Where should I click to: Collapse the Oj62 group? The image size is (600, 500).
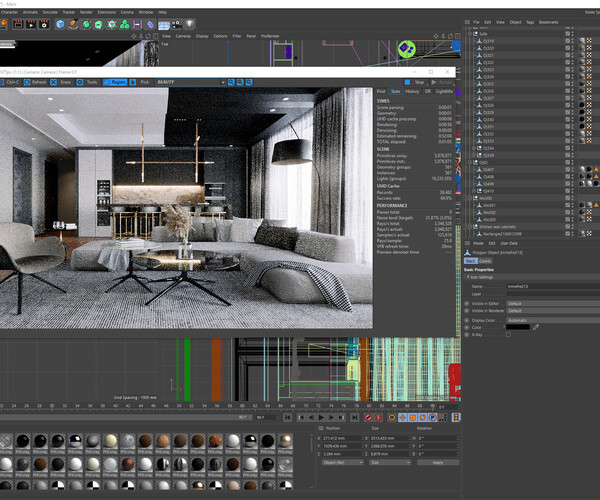tap(470, 162)
